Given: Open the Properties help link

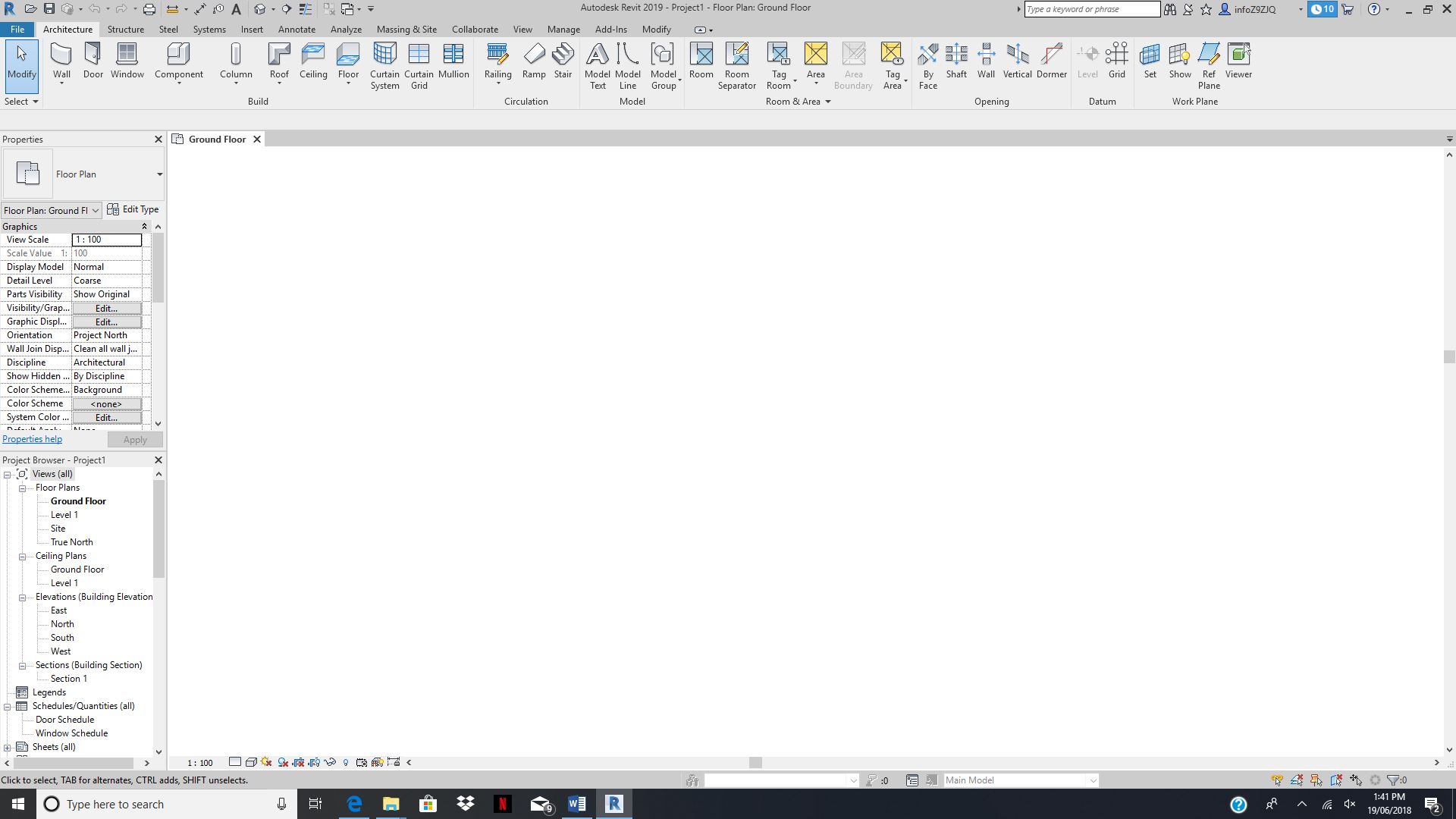Looking at the screenshot, I should click(x=32, y=438).
